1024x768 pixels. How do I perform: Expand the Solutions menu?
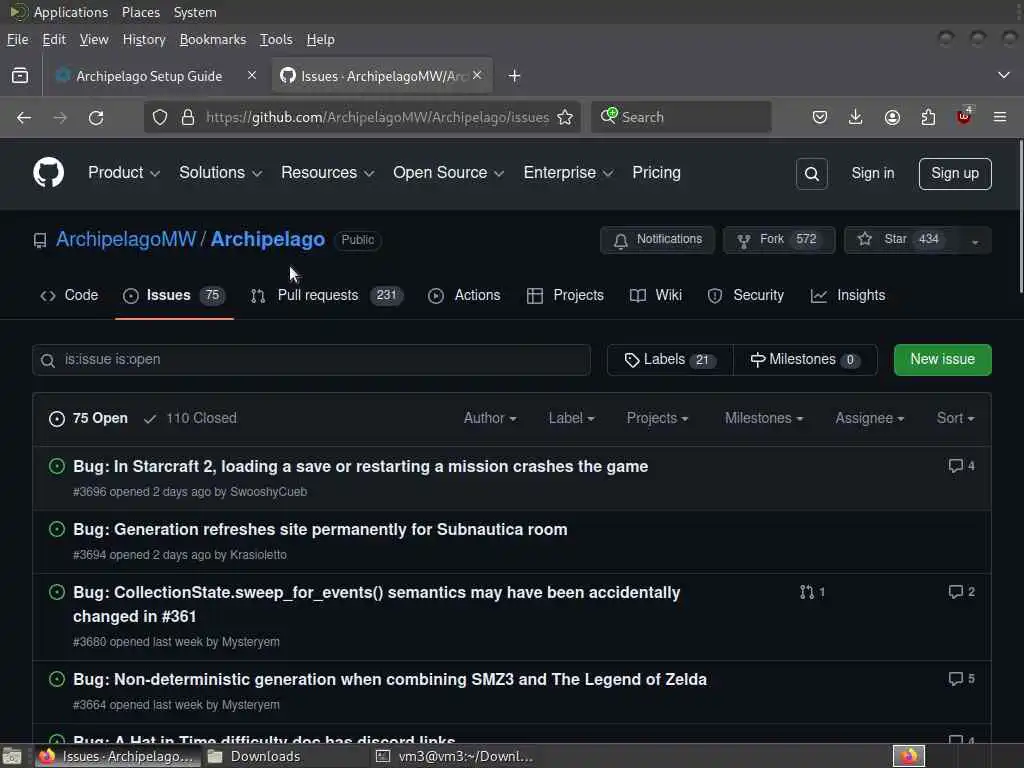(x=220, y=173)
